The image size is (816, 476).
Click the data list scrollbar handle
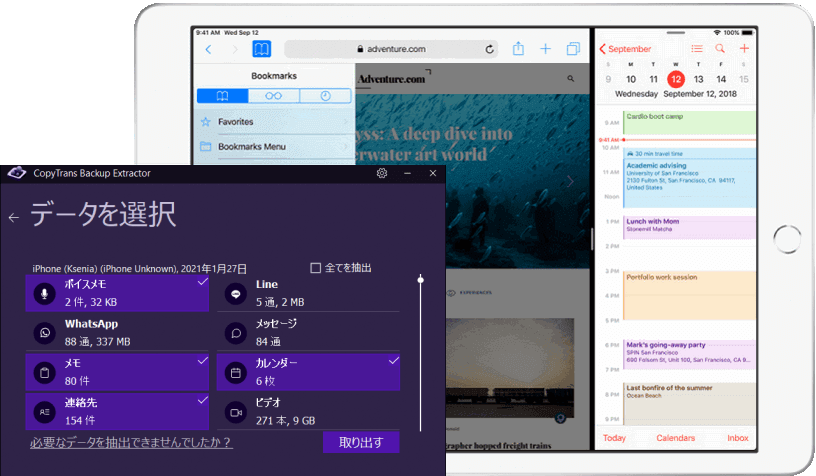[x=420, y=280]
